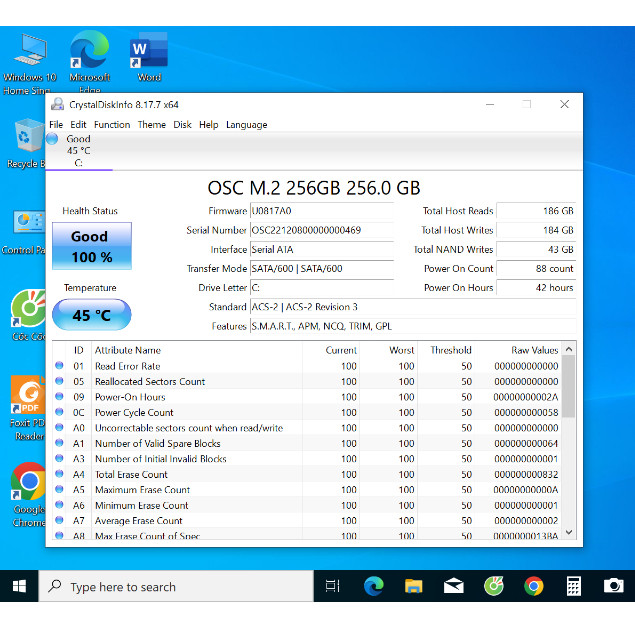Open the Edit menu
This screenshot has width=635, height=635.
click(x=78, y=125)
